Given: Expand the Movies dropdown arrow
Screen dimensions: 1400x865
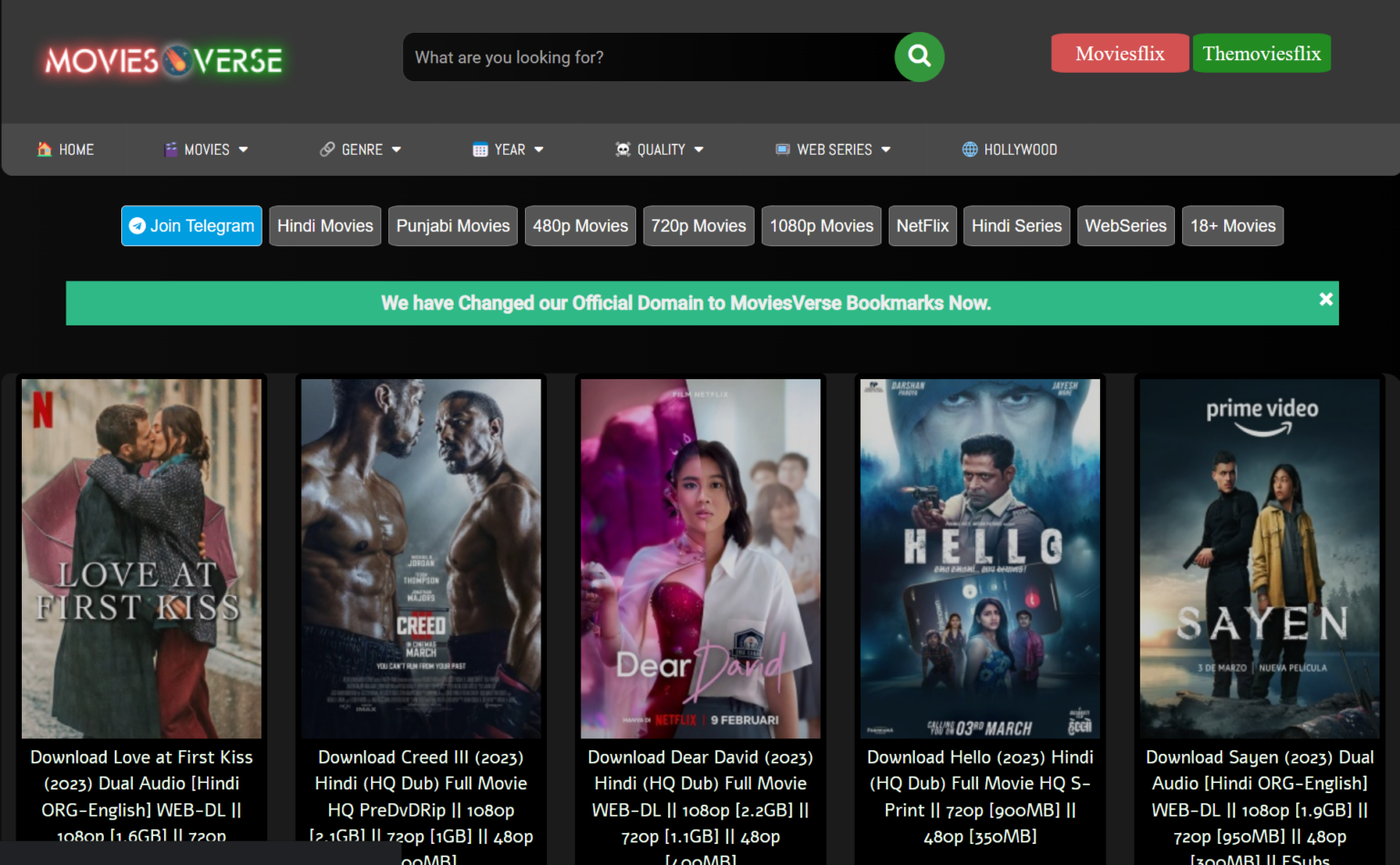Looking at the screenshot, I should [243, 149].
